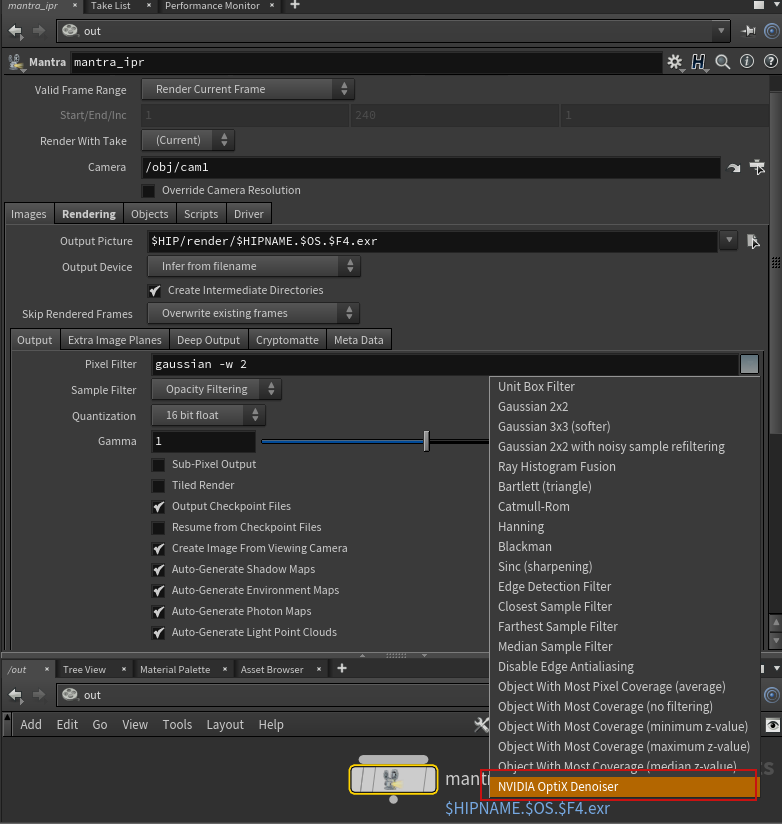Image resolution: width=782 pixels, height=824 pixels.
Task: Enable Tiled Render checkbox
Action: click(158, 486)
